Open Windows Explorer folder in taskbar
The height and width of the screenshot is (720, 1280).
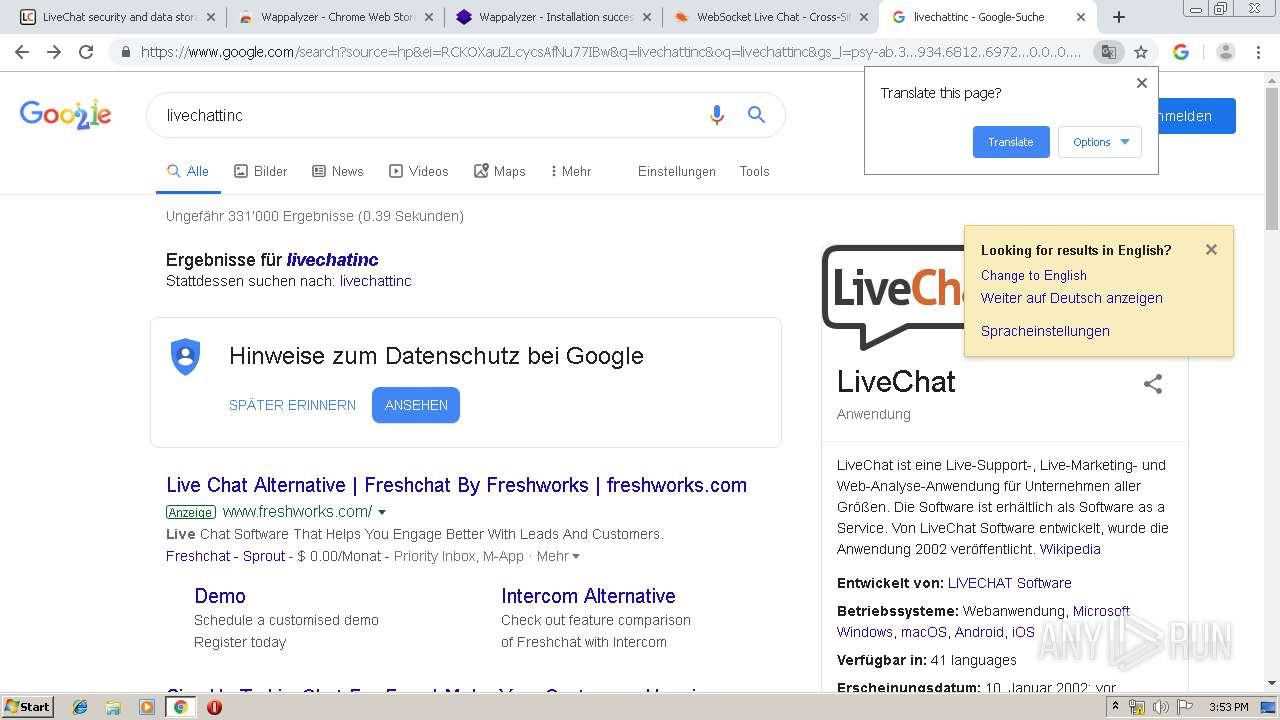point(113,707)
